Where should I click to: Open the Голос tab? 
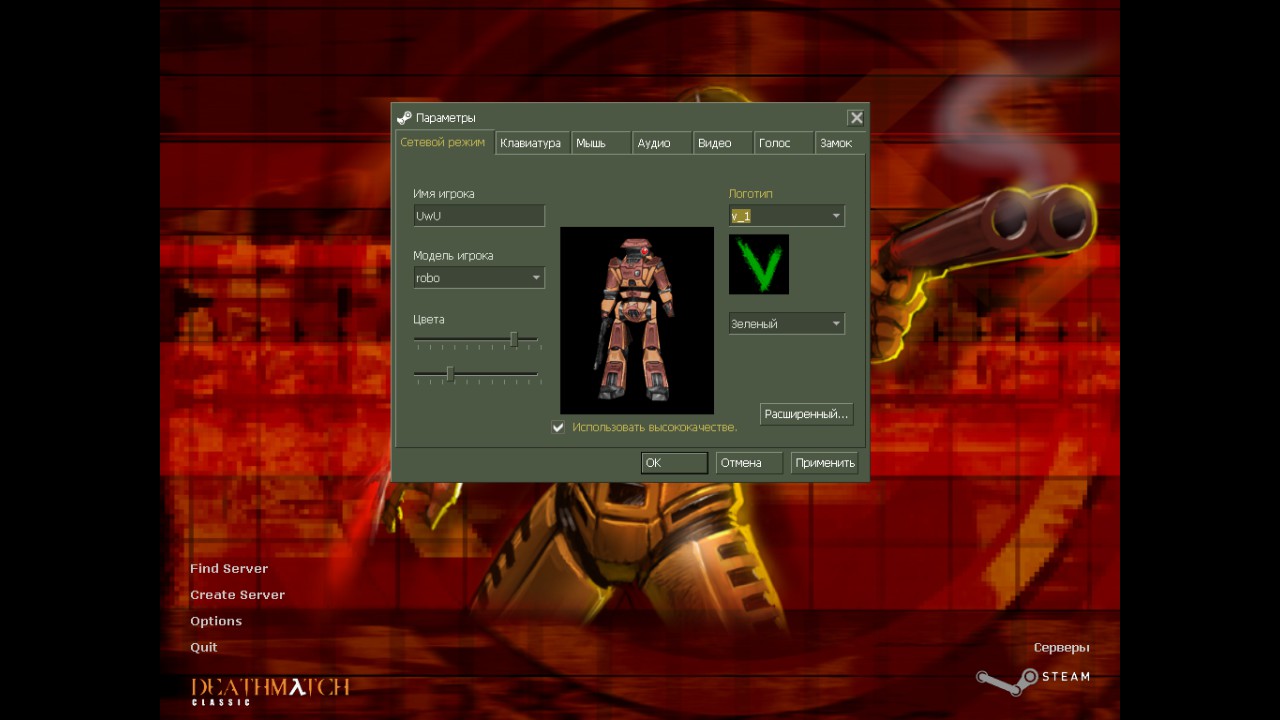(784, 143)
